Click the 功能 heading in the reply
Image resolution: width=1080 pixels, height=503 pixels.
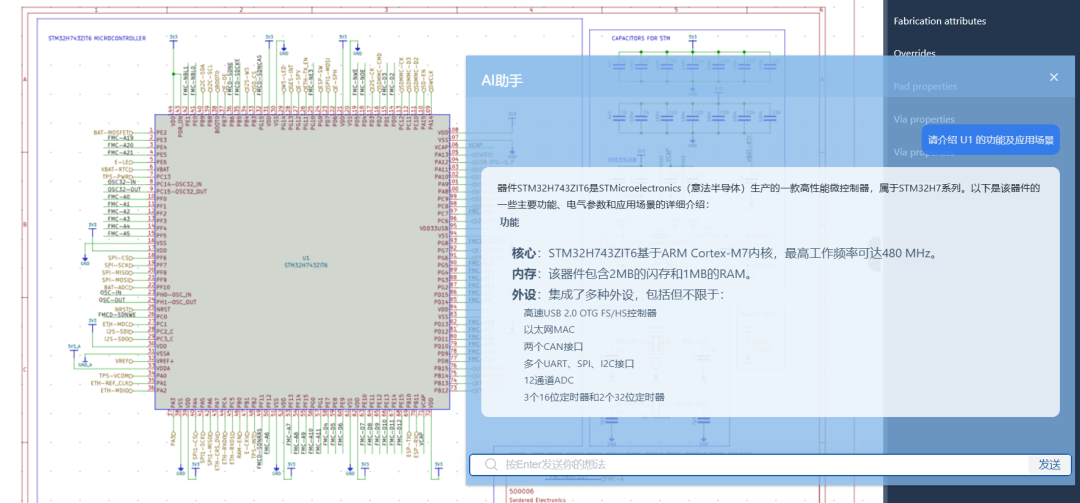coord(509,223)
